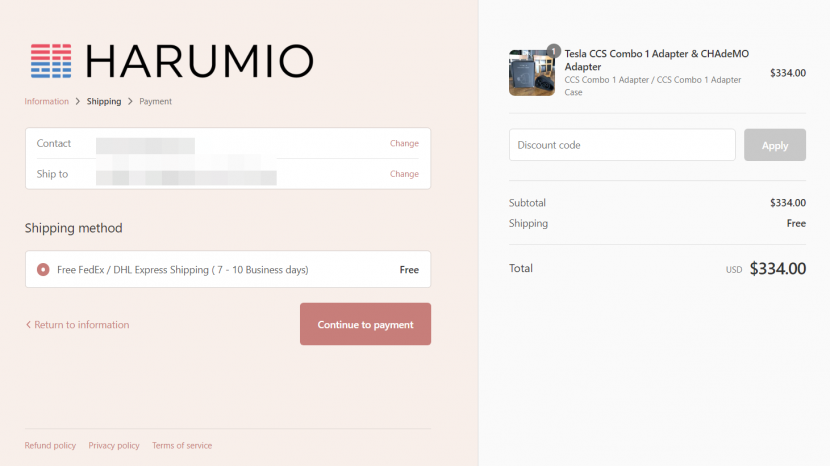This screenshot has height=466, width=830.
Task: Click the Harumio striped logo icon
Action: (x=50, y=61)
